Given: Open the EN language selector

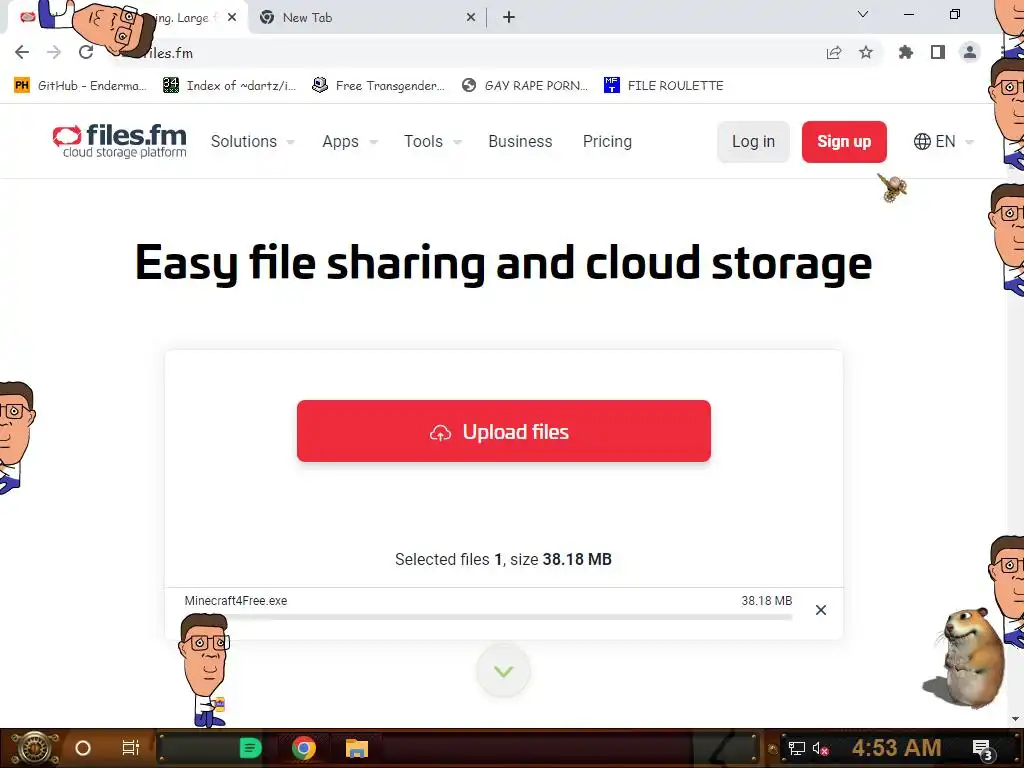Looking at the screenshot, I should (943, 142).
